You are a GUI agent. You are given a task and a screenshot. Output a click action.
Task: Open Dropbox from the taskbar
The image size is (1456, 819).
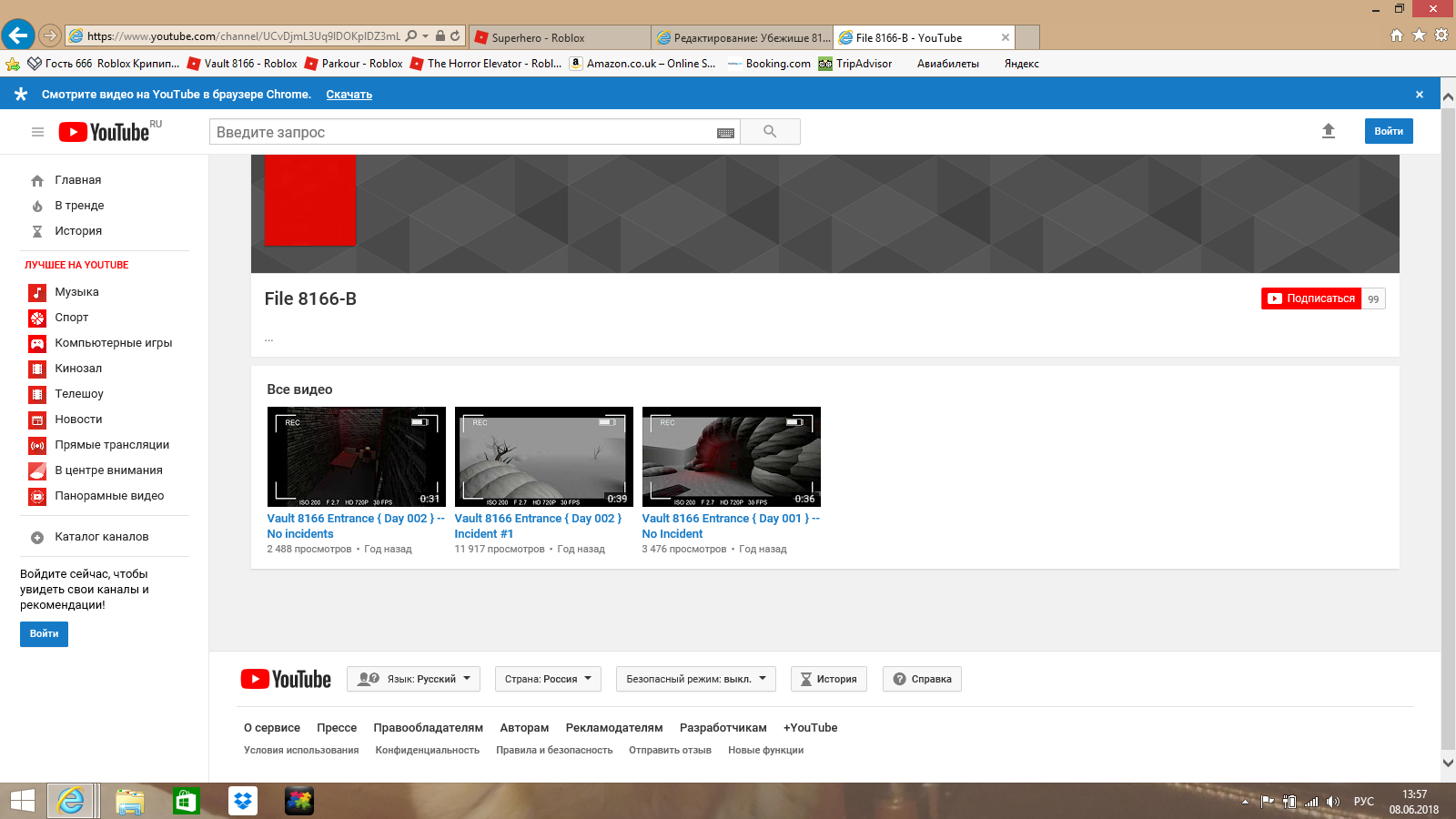click(243, 801)
